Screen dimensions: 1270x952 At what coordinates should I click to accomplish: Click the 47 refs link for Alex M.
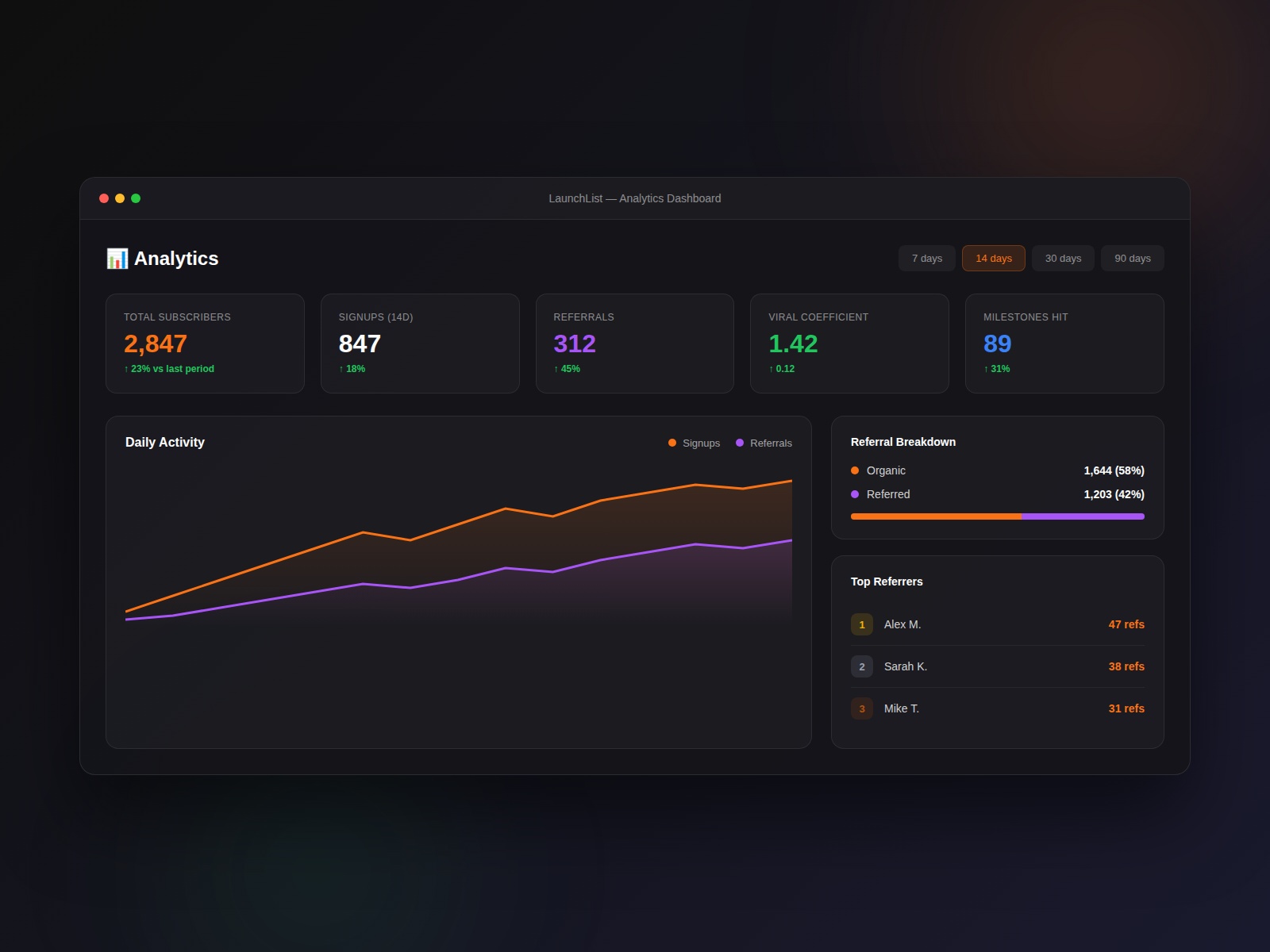coord(1126,624)
